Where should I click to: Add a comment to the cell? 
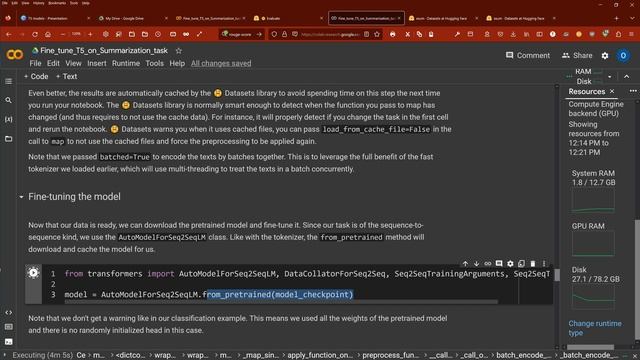coord(499,264)
